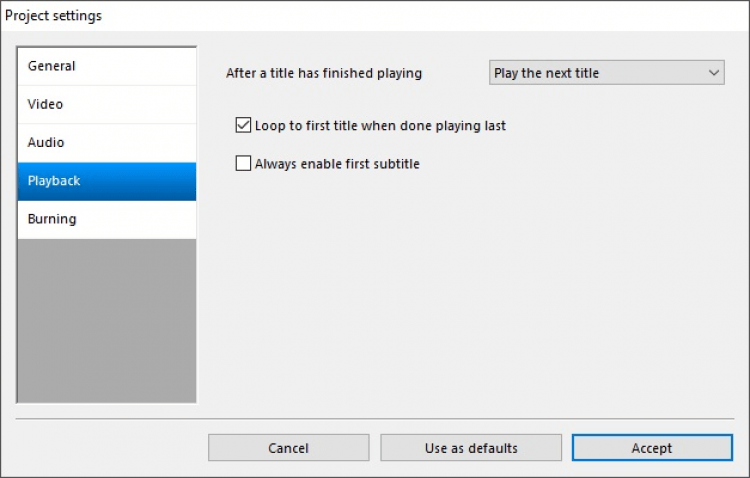Click the highlighted Playback tab

106,181
